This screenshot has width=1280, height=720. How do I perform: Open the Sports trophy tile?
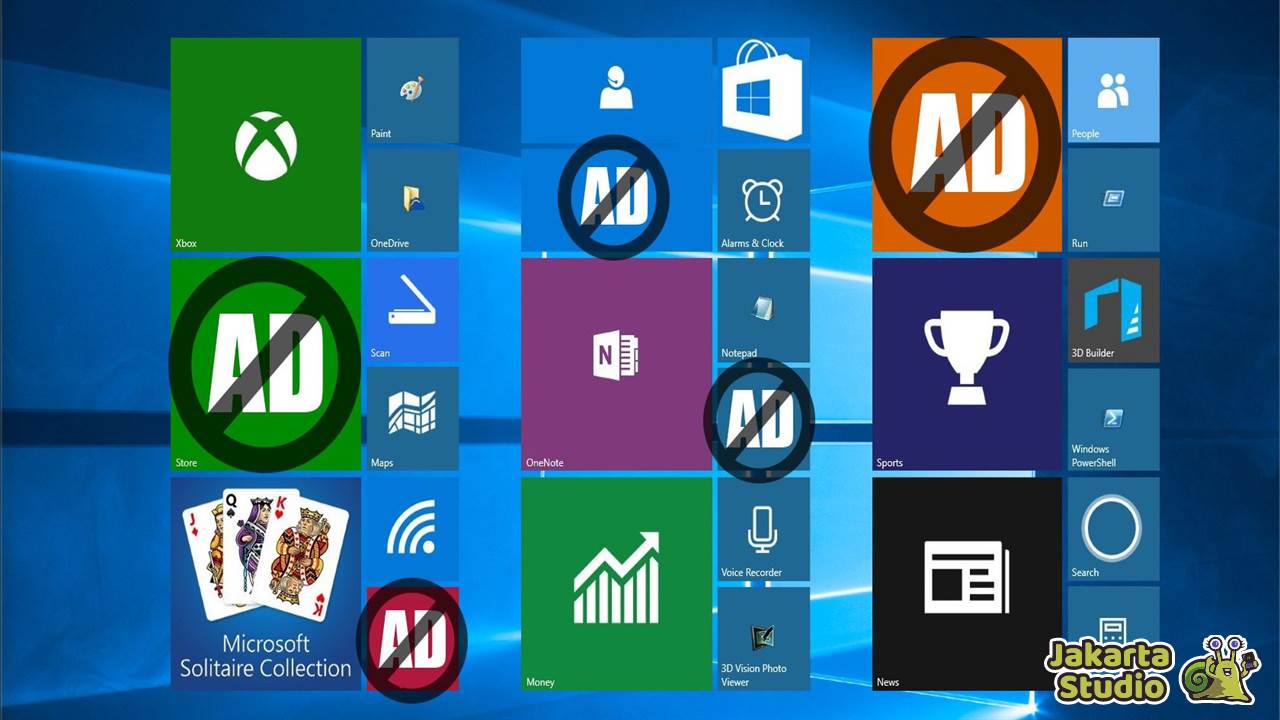coord(967,364)
